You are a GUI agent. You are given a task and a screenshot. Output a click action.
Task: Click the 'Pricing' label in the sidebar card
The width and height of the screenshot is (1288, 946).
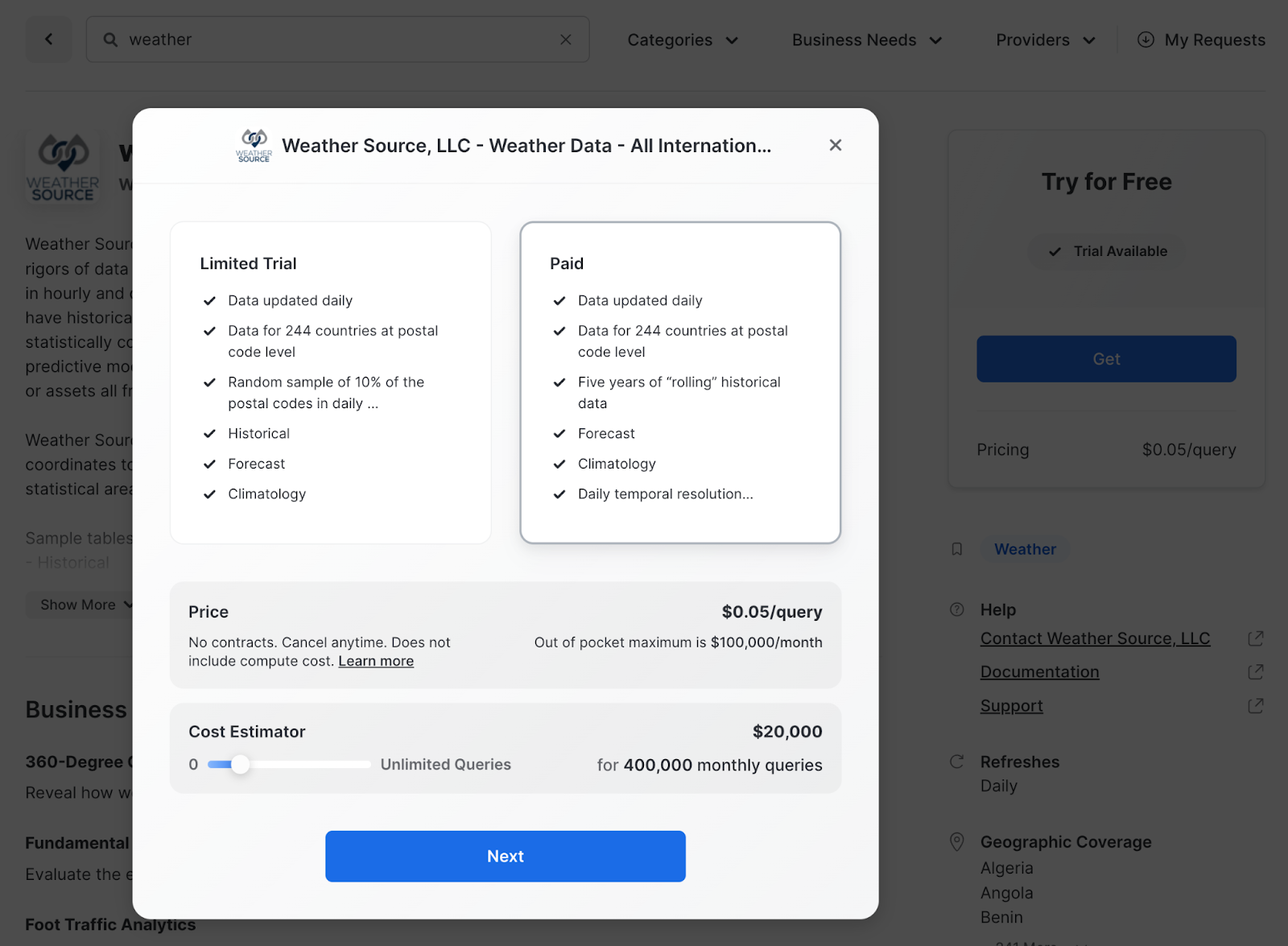(1003, 450)
